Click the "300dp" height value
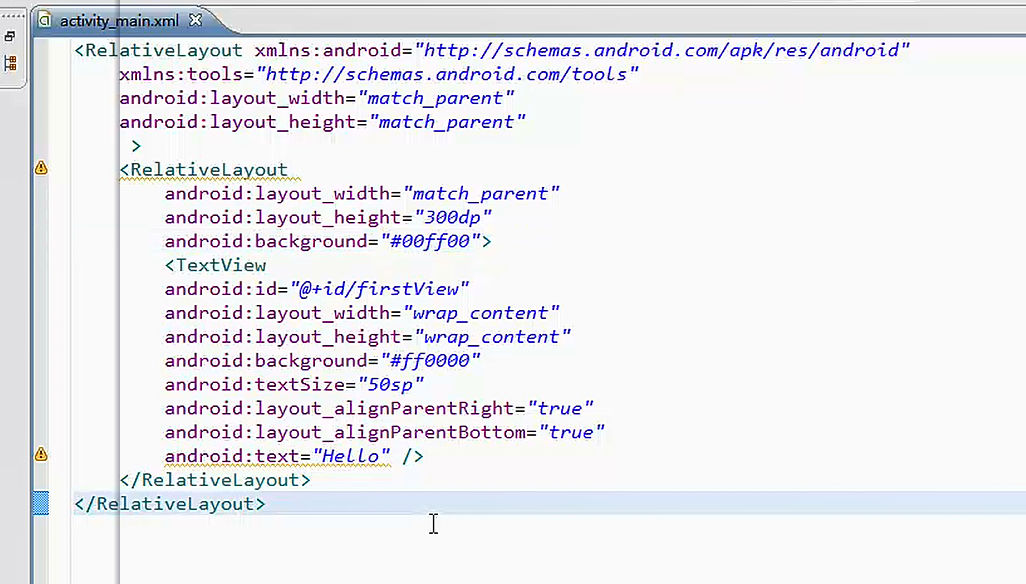 [x=453, y=218]
